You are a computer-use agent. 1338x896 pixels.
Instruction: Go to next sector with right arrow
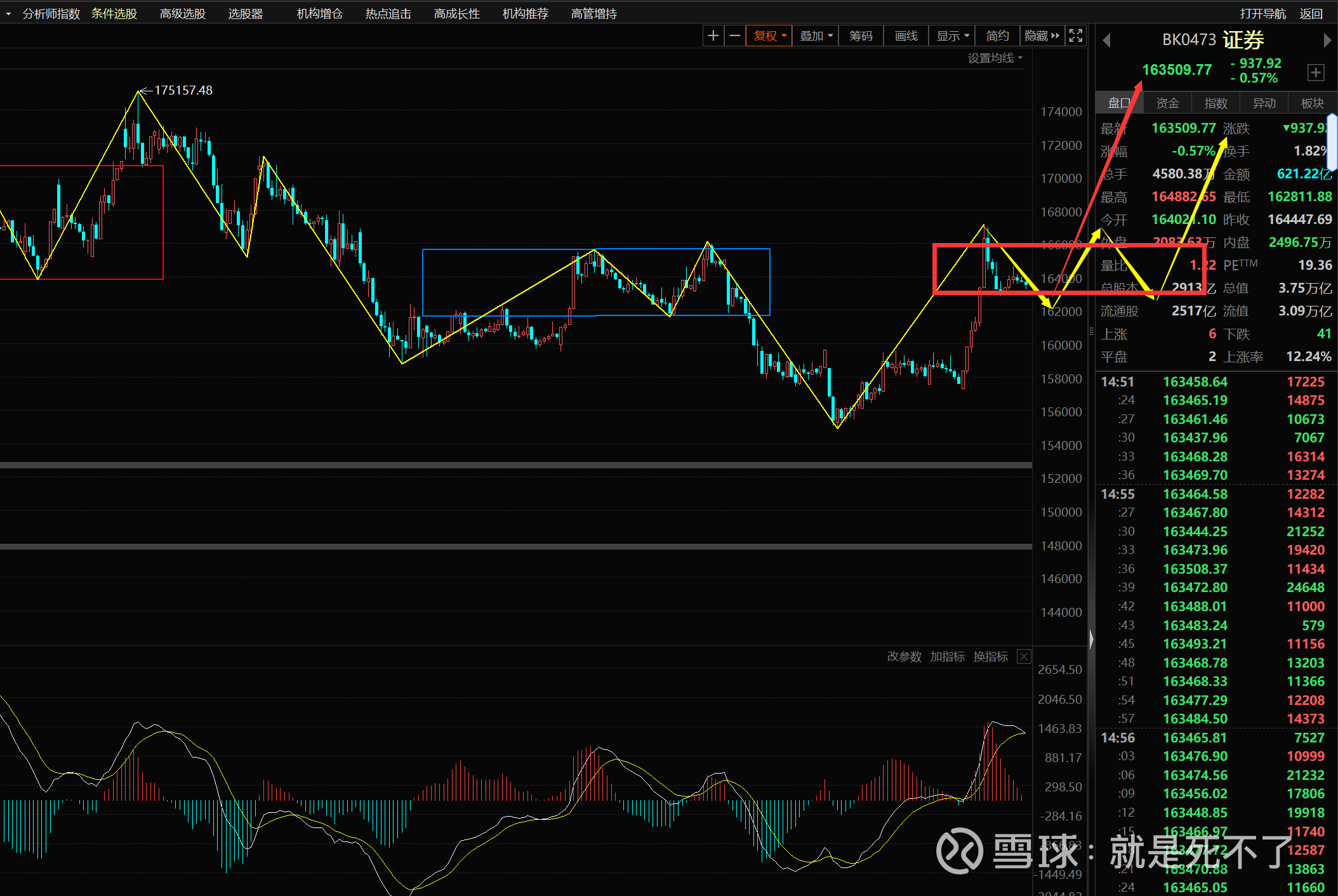tap(1327, 41)
